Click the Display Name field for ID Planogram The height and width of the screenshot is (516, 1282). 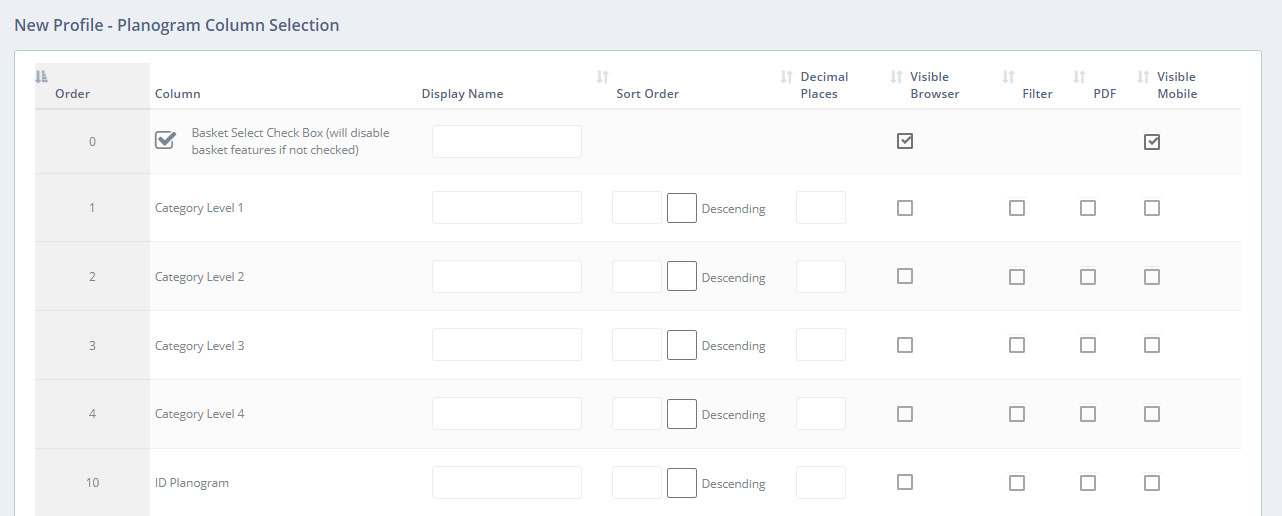point(507,483)
